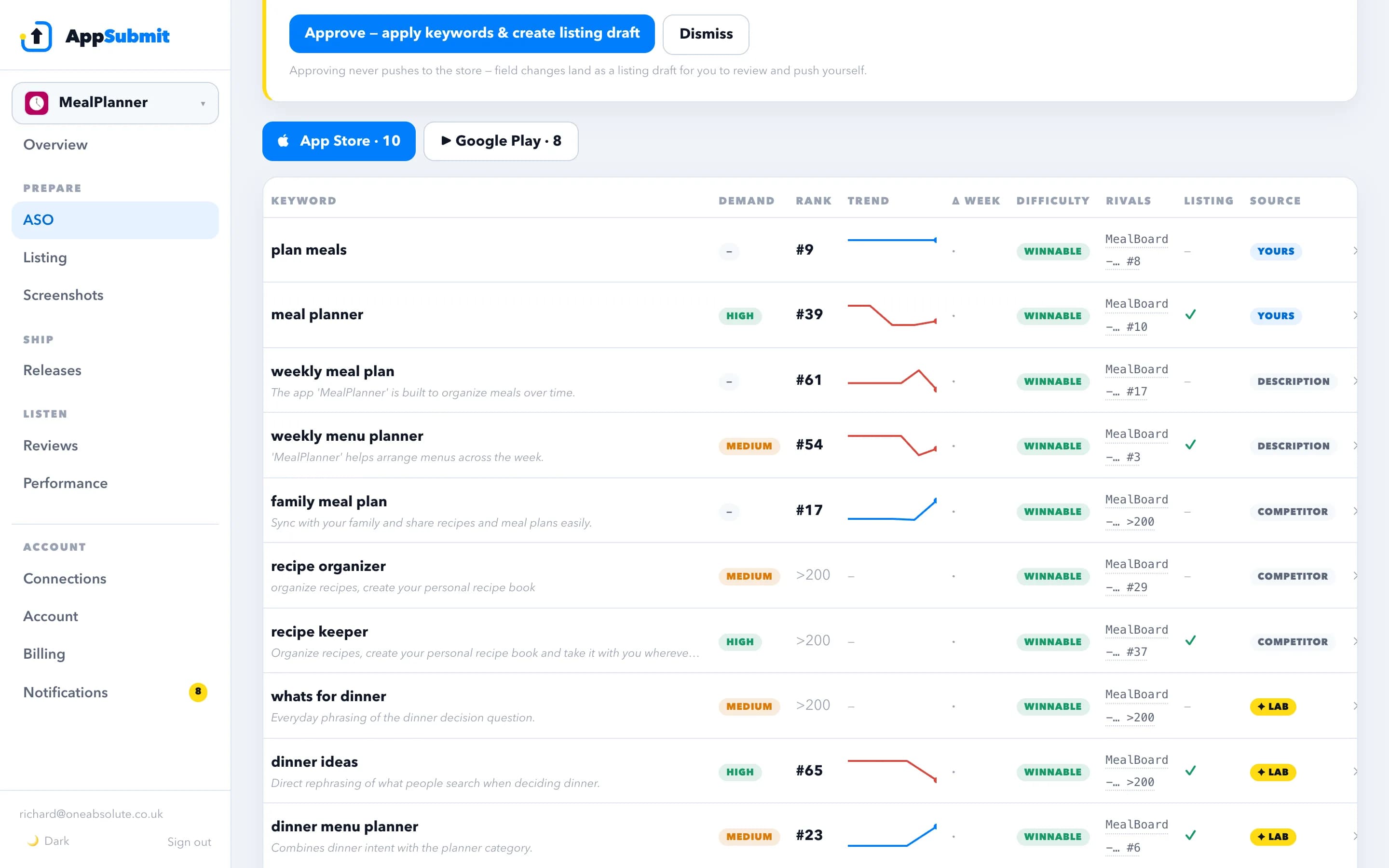Click the "recipe keeper" keyword
Viewport: 1389px width, 868px height.
point(319,632)
